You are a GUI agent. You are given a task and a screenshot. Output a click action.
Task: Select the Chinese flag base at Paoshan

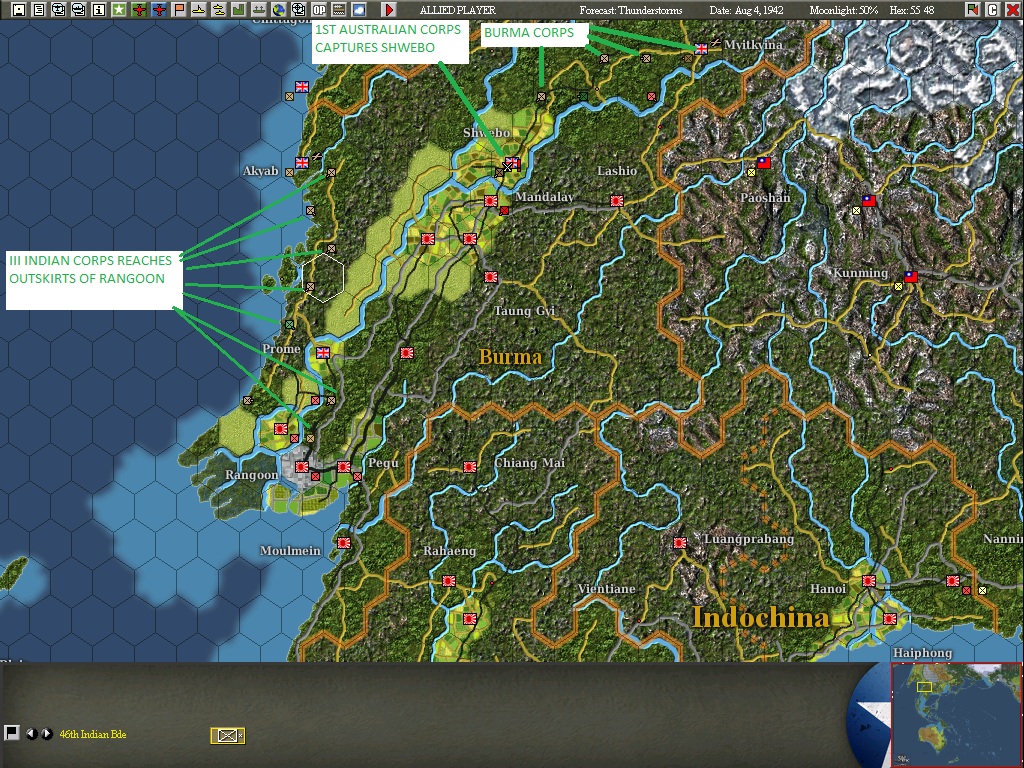tap(763, 163)
